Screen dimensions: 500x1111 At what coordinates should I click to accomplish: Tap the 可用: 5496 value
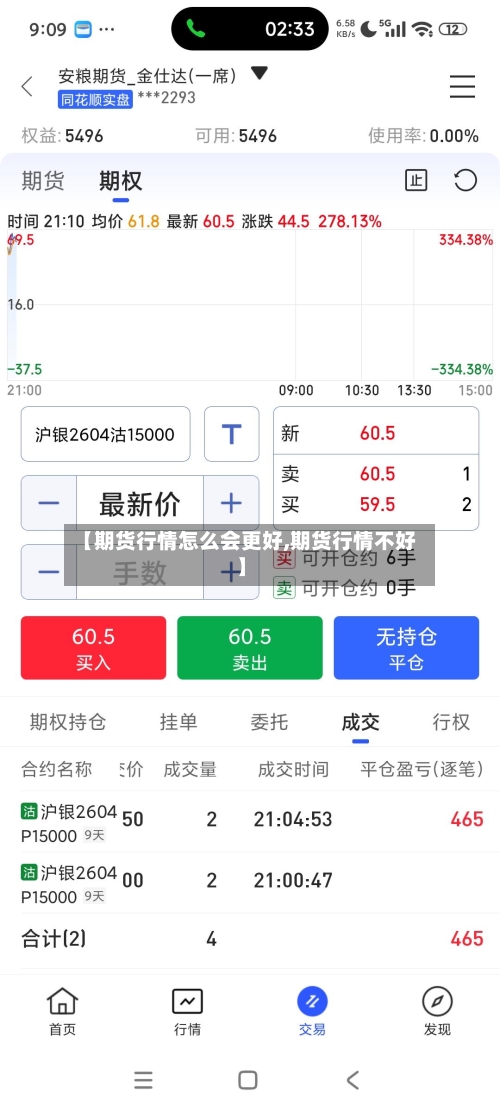[236, 135]
